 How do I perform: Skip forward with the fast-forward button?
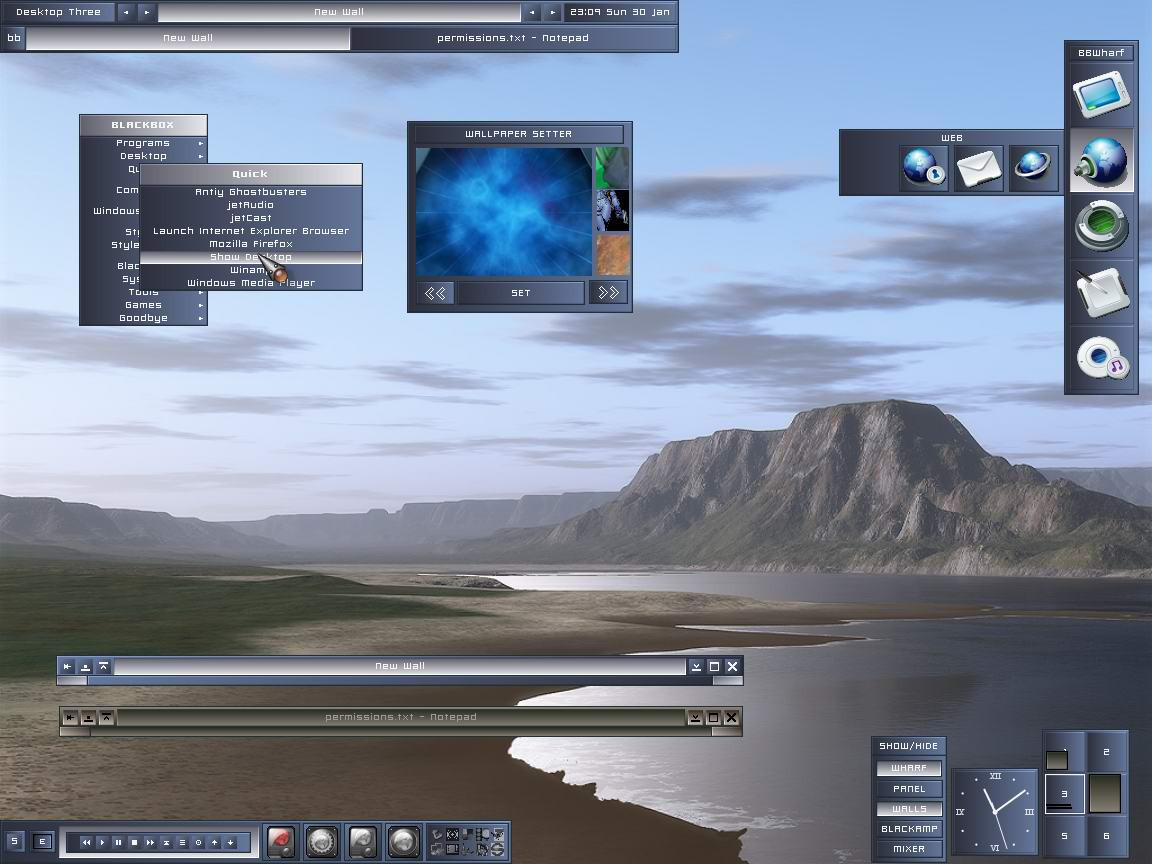pos(150,843)
